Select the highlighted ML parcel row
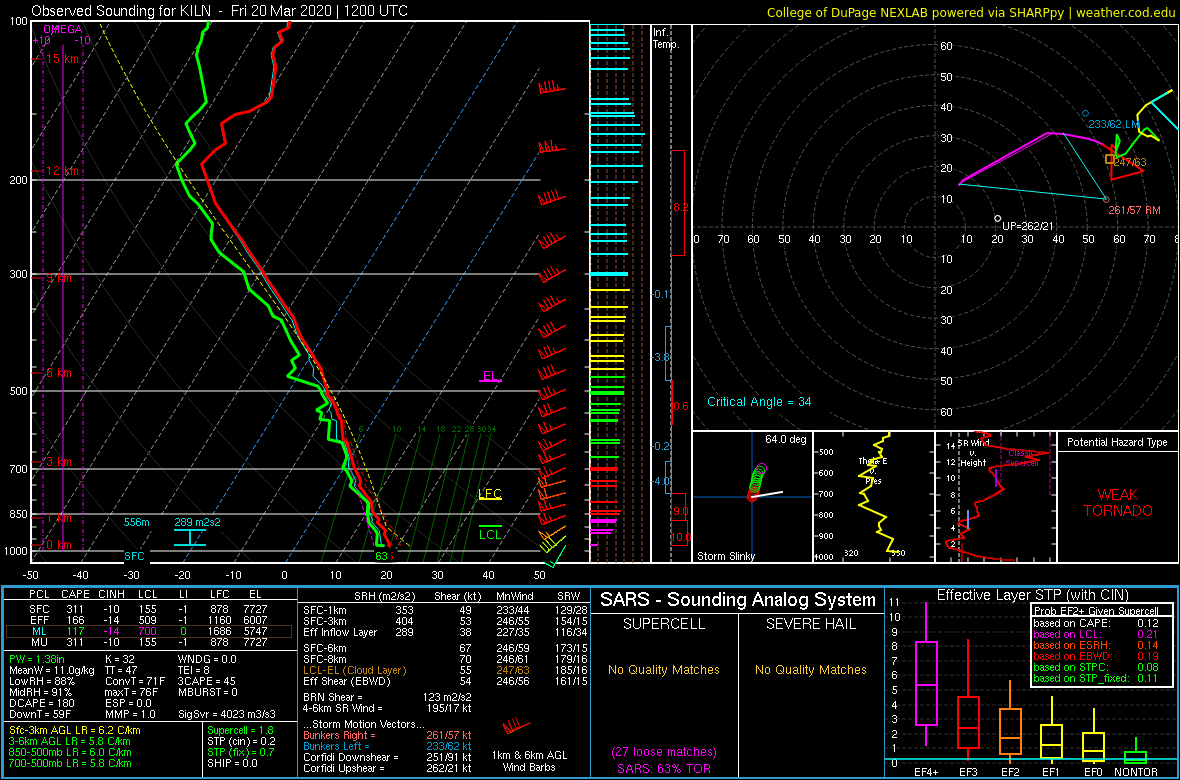Screen dimensions: 1180x780 pos(147,632)
